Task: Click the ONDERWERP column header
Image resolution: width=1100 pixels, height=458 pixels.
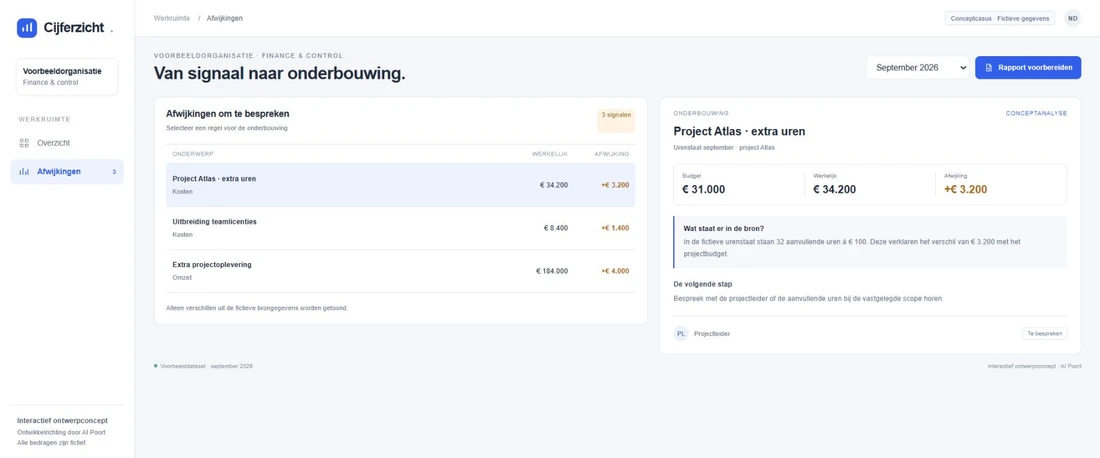Action: (193, 154)
